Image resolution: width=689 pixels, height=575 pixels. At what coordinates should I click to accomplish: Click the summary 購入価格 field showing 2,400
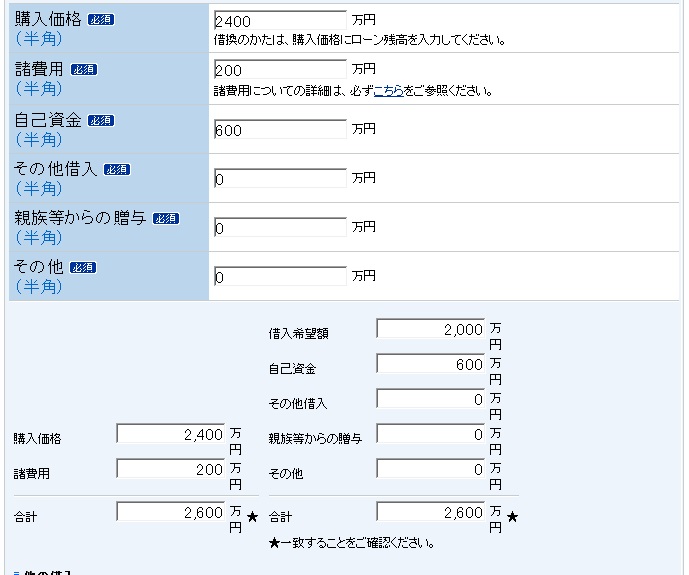click(x=171, y=434)
